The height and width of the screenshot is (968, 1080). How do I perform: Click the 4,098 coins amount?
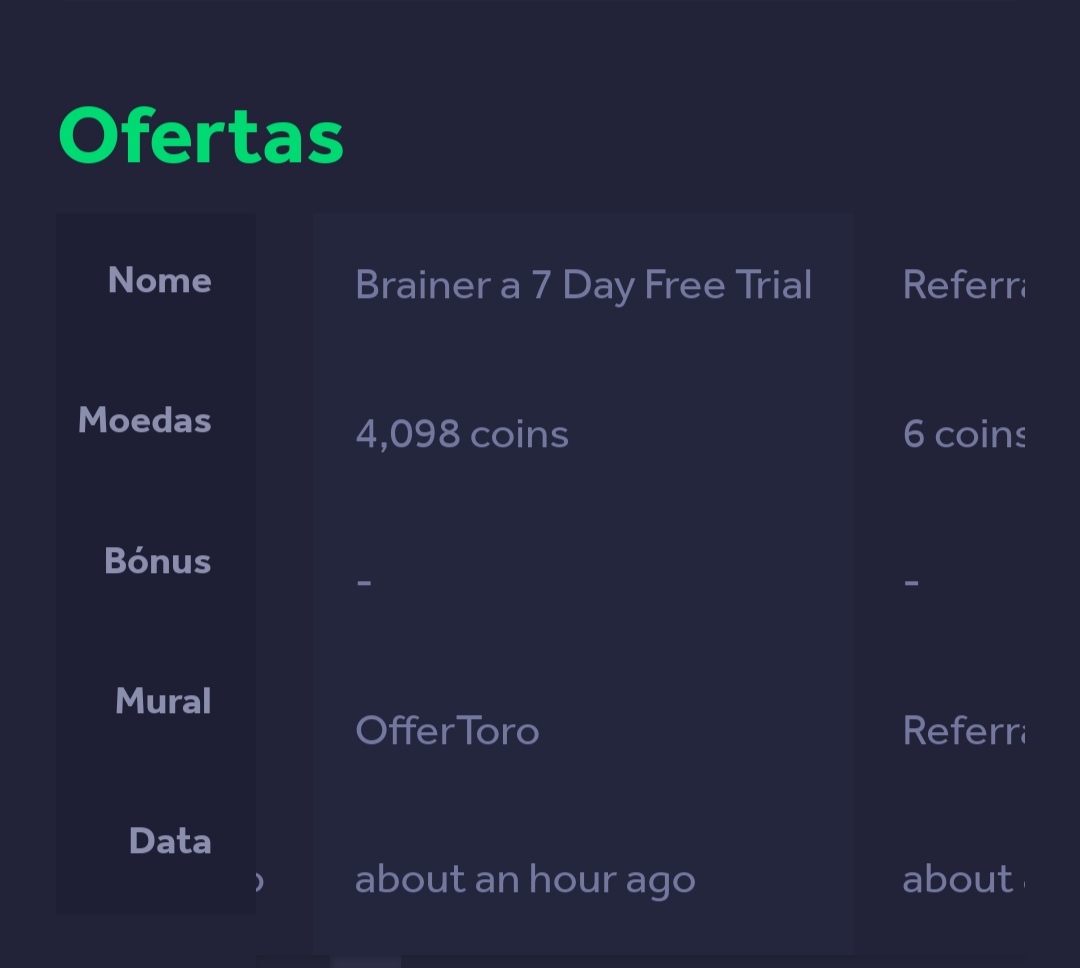coord(462,435)
